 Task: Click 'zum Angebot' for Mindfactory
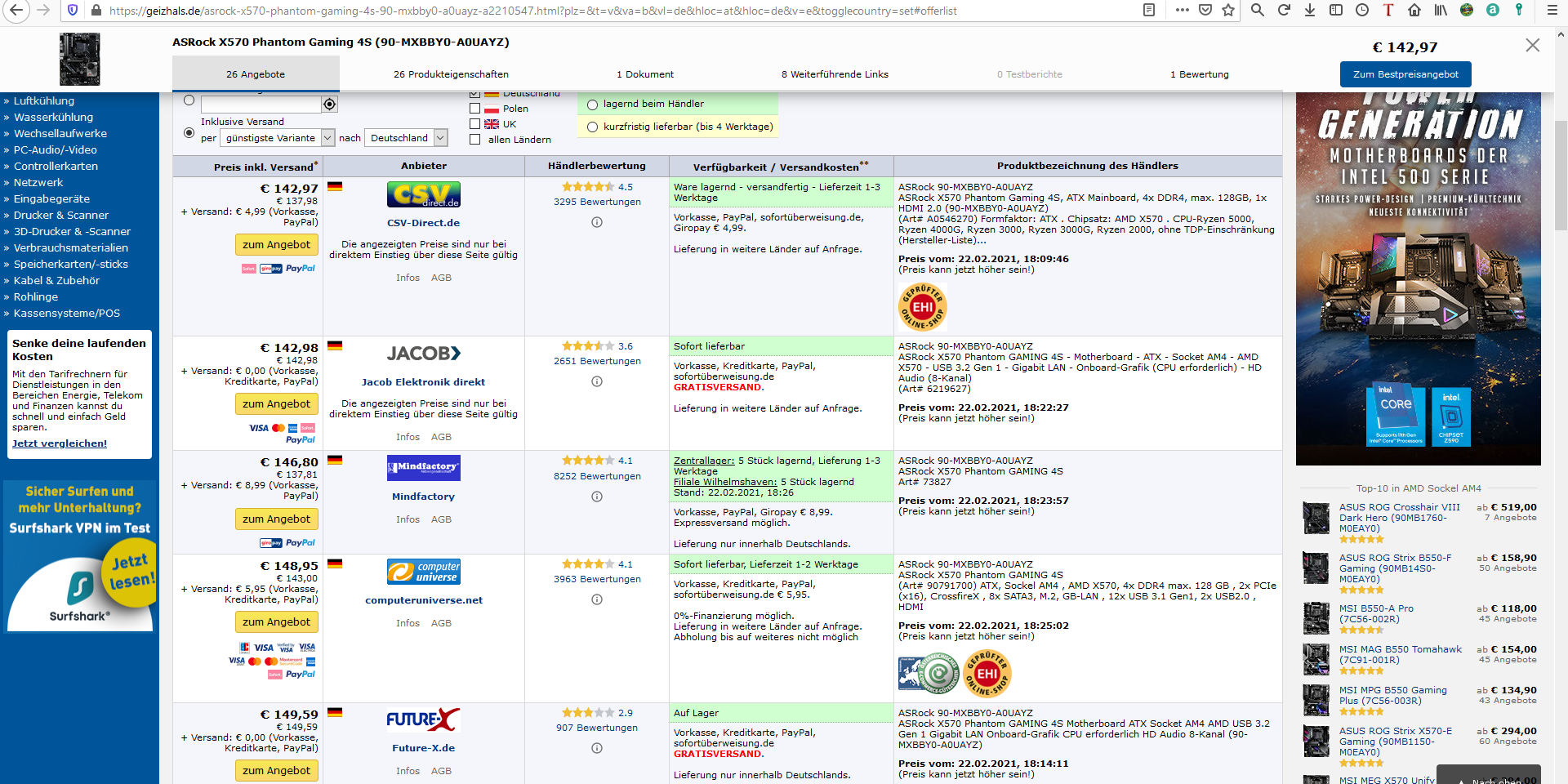276,519
